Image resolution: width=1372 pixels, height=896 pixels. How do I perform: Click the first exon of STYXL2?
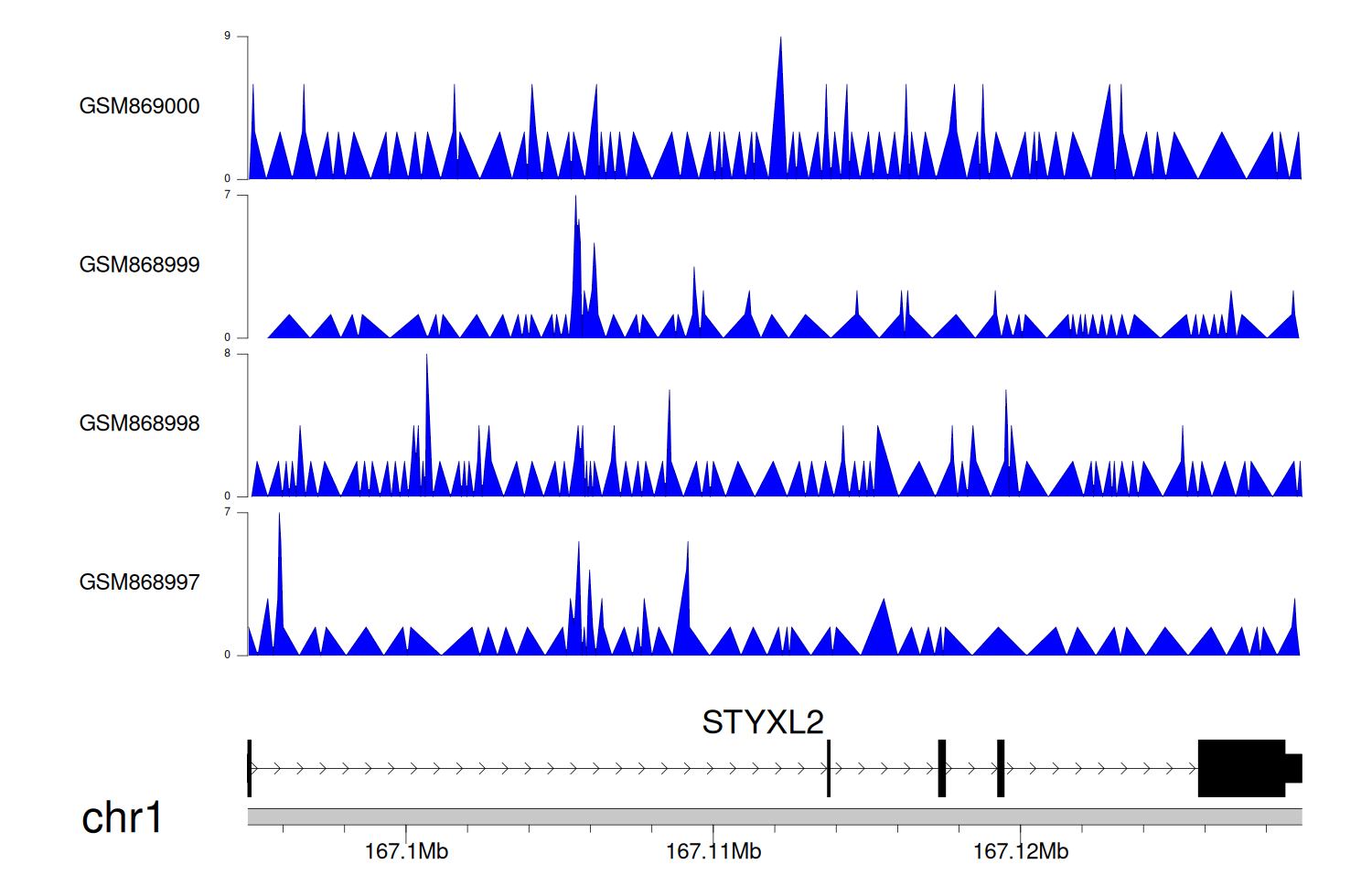coord(250,768)
